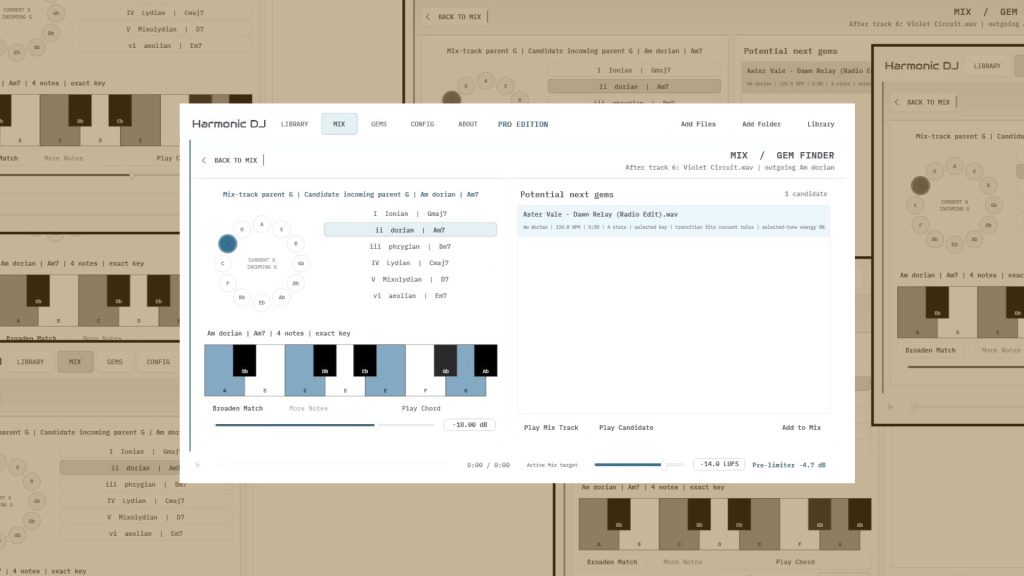1024x576 pixels.
Task: Click the Am dorian exact key summary line
Action: [x=279, y=333]
